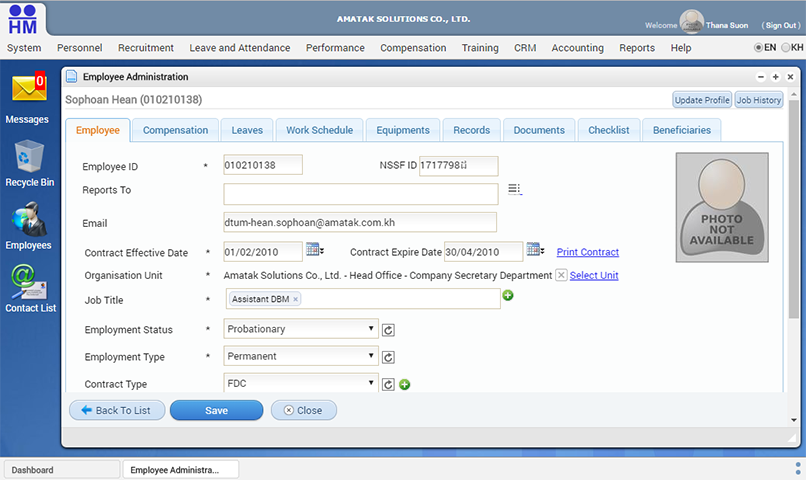Image resolution: width=806 pixels, height=480 pixels.
Task: Switch to the Leaves tab
Action: tap(247, 130)
